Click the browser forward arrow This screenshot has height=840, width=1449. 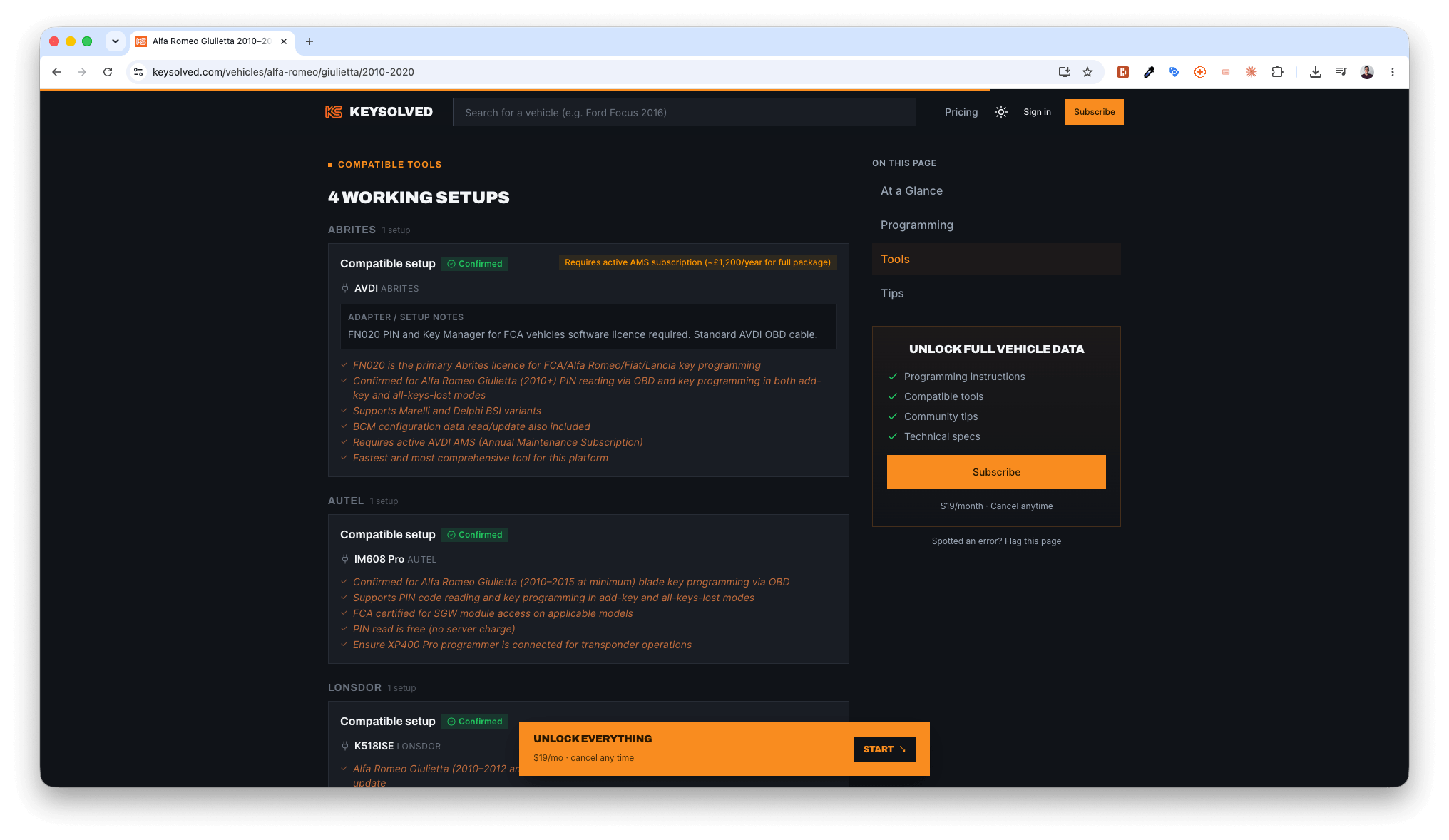[x=82, y=72]
